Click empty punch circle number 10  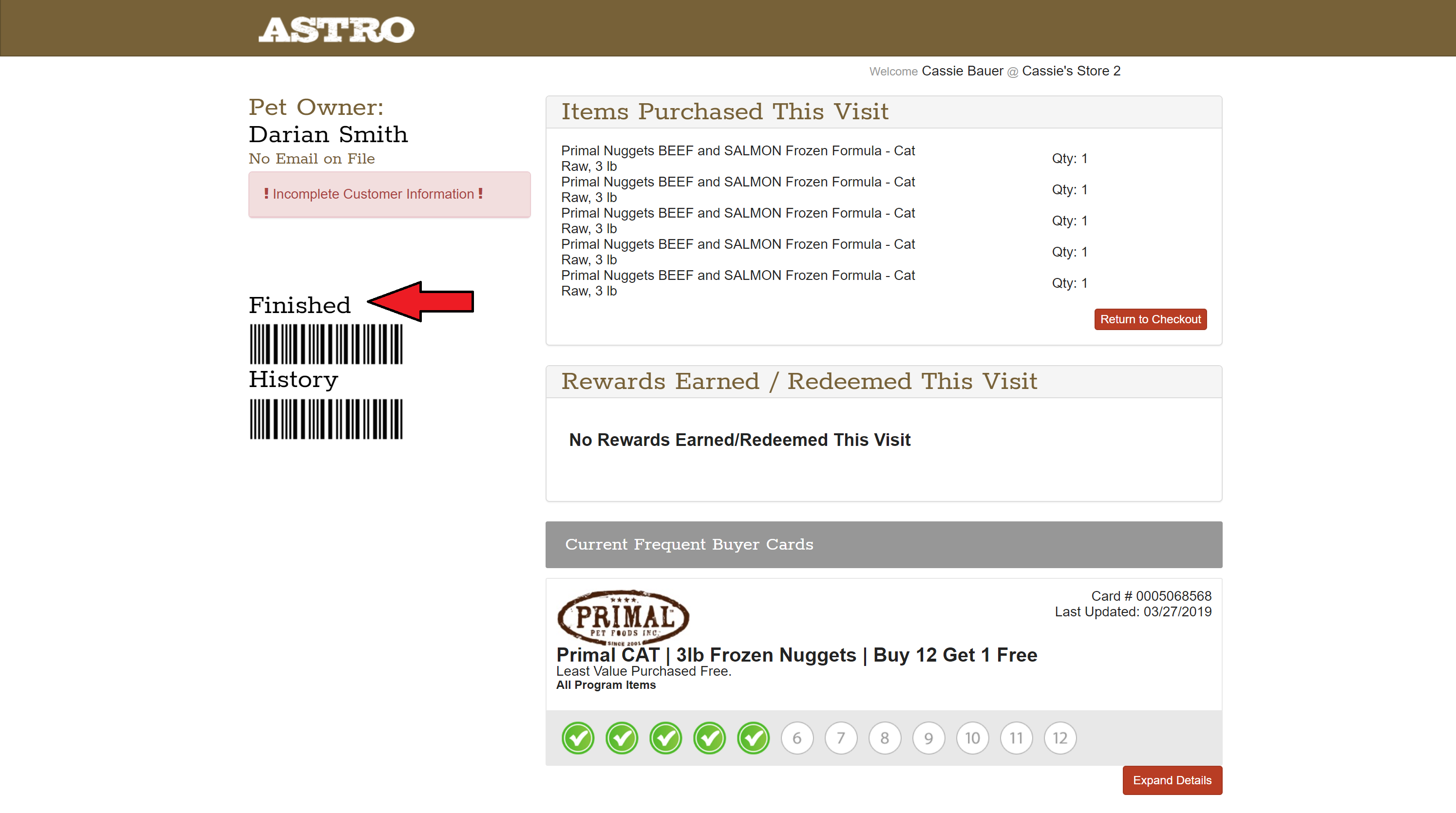(972, 738)
